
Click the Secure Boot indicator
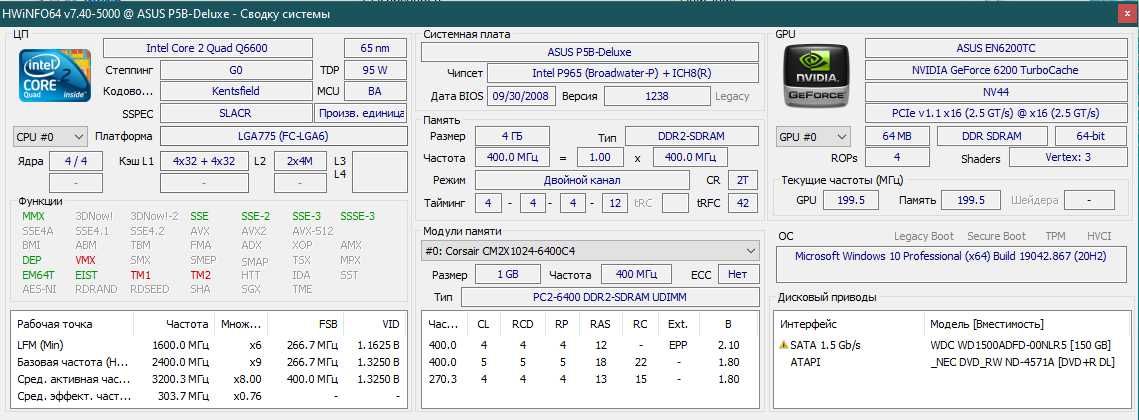click(x=996, y=236)
